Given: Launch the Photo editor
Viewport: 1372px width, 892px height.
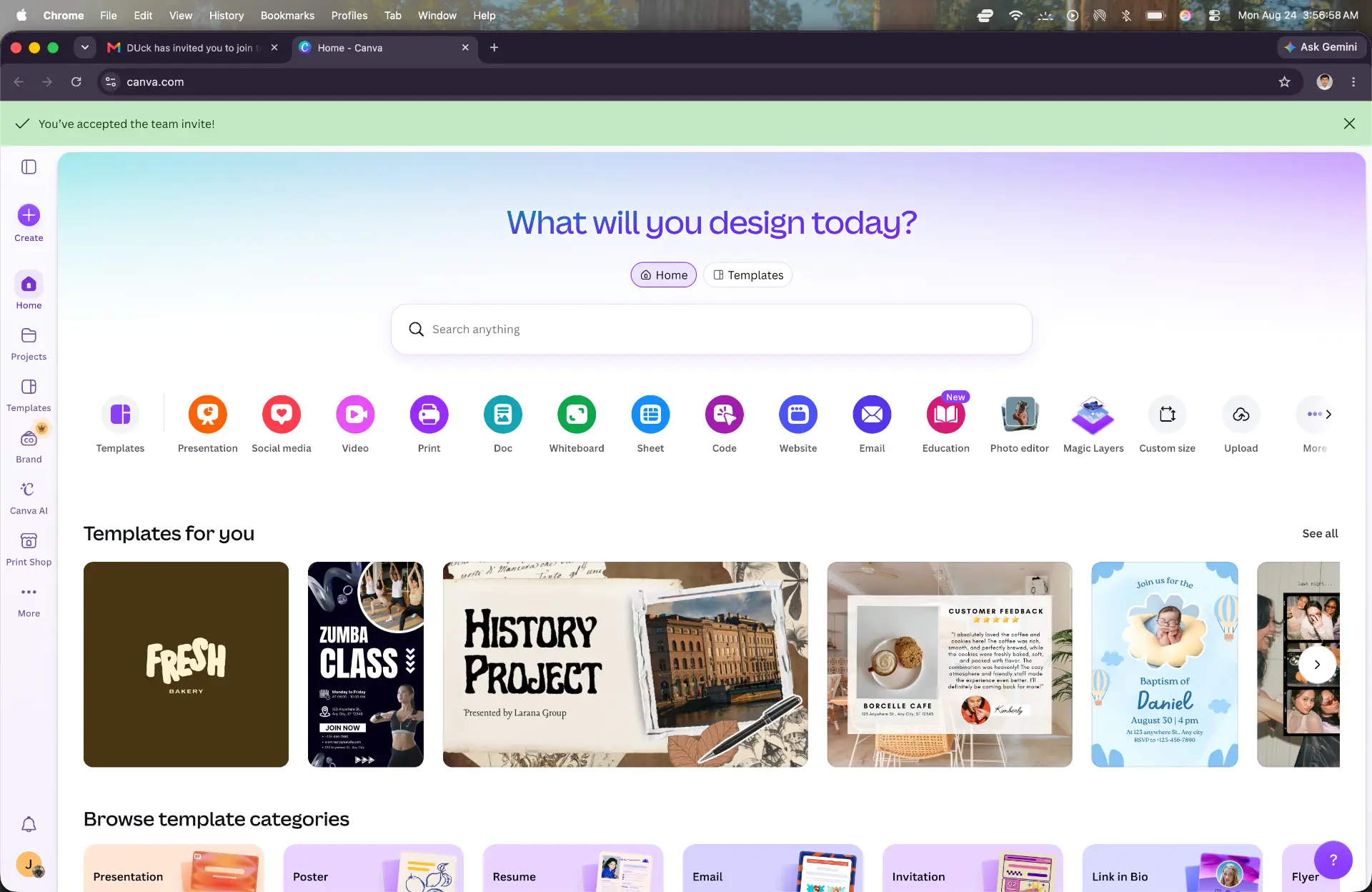Looking at the screenshot, I should click(1020, 414).
